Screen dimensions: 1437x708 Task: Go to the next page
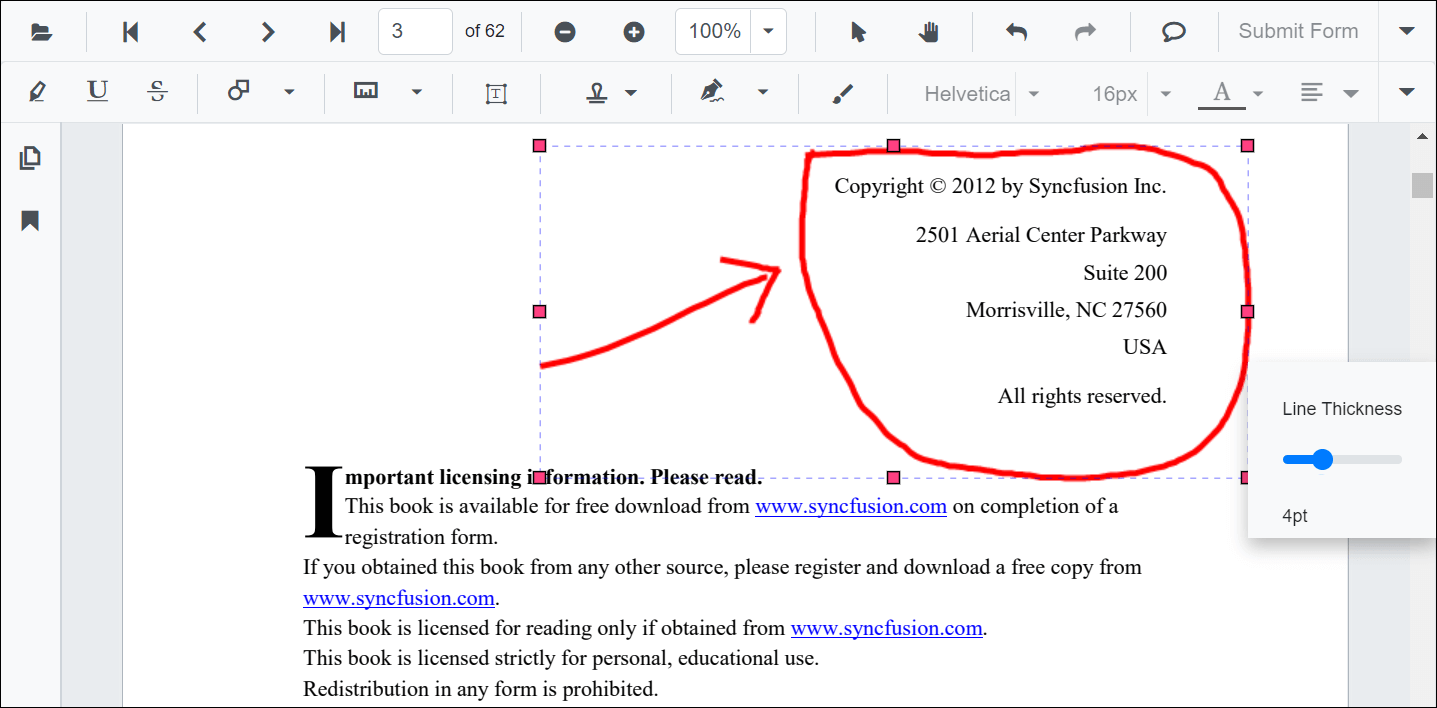267,32
